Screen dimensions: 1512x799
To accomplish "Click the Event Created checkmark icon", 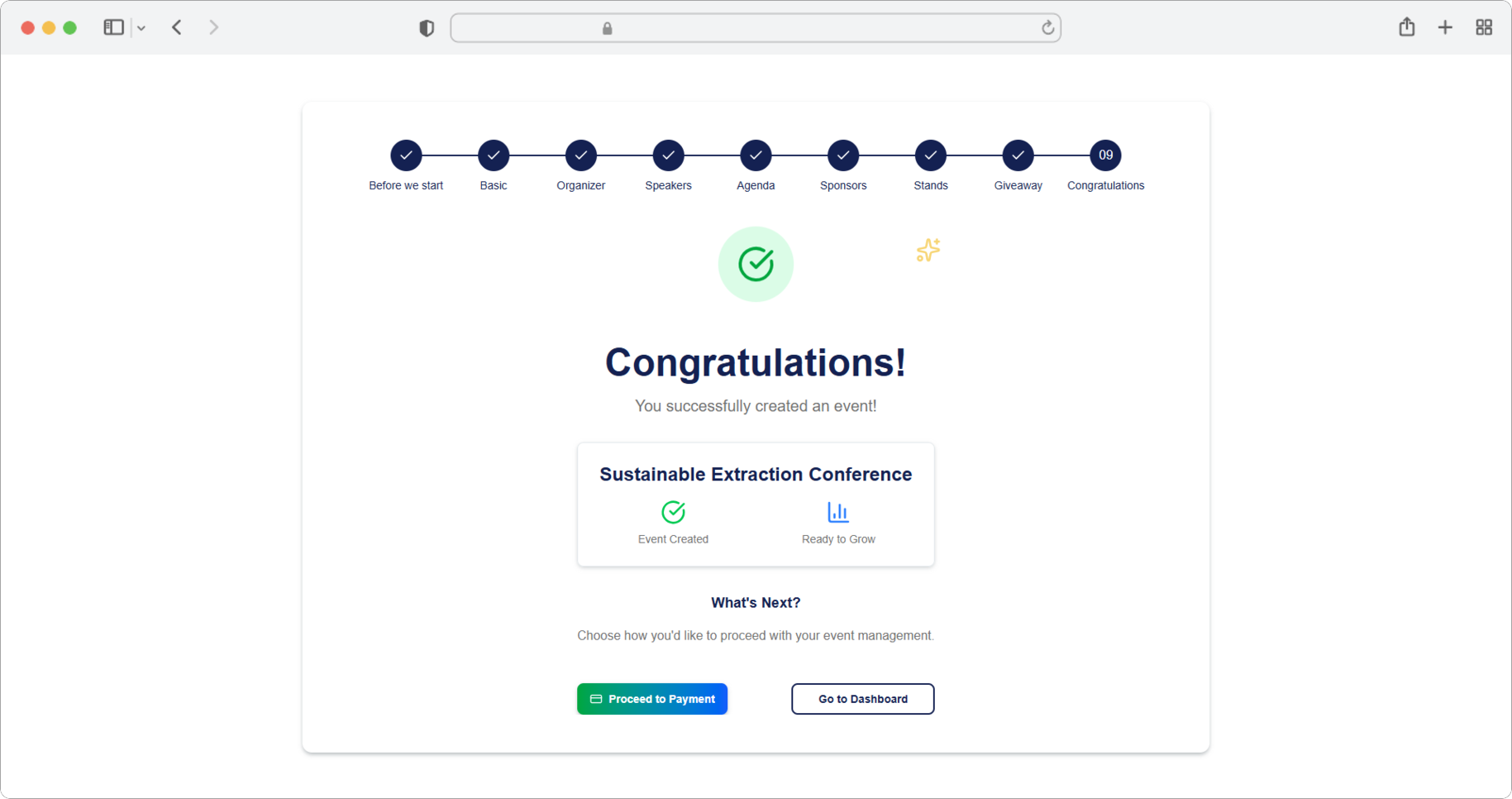I will (x=673, y=512).
